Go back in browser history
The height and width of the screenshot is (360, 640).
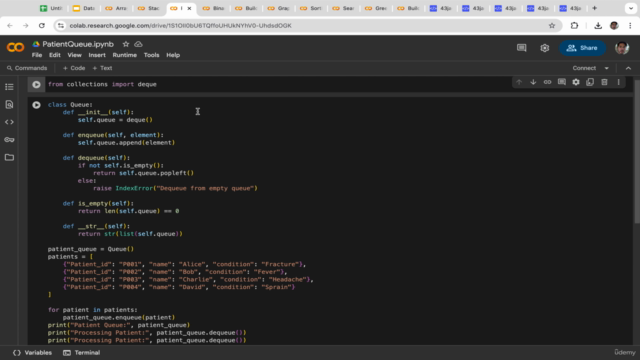pos(10,25)
